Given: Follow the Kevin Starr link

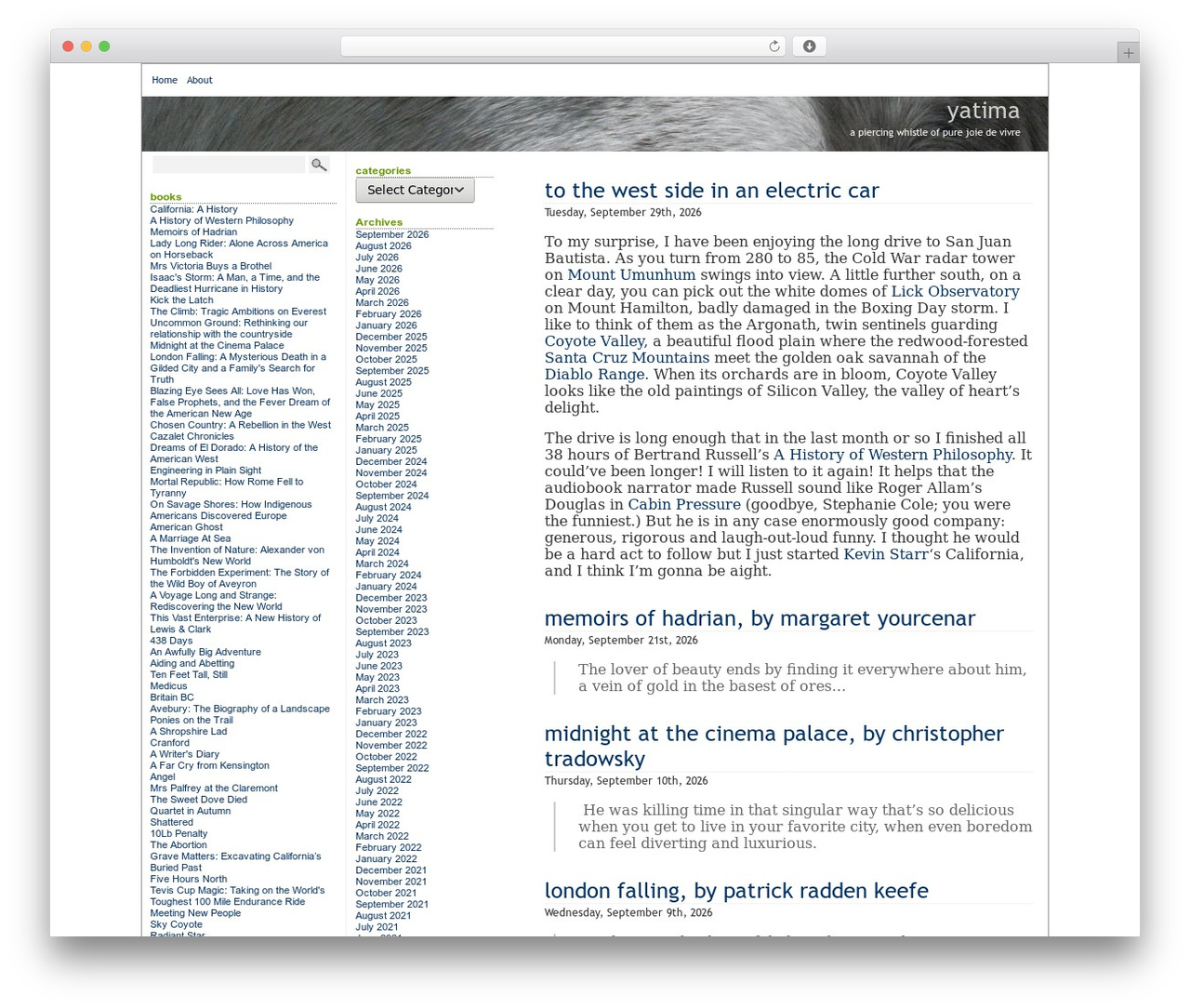Looking at the screenshot, I should pos(885,554).
